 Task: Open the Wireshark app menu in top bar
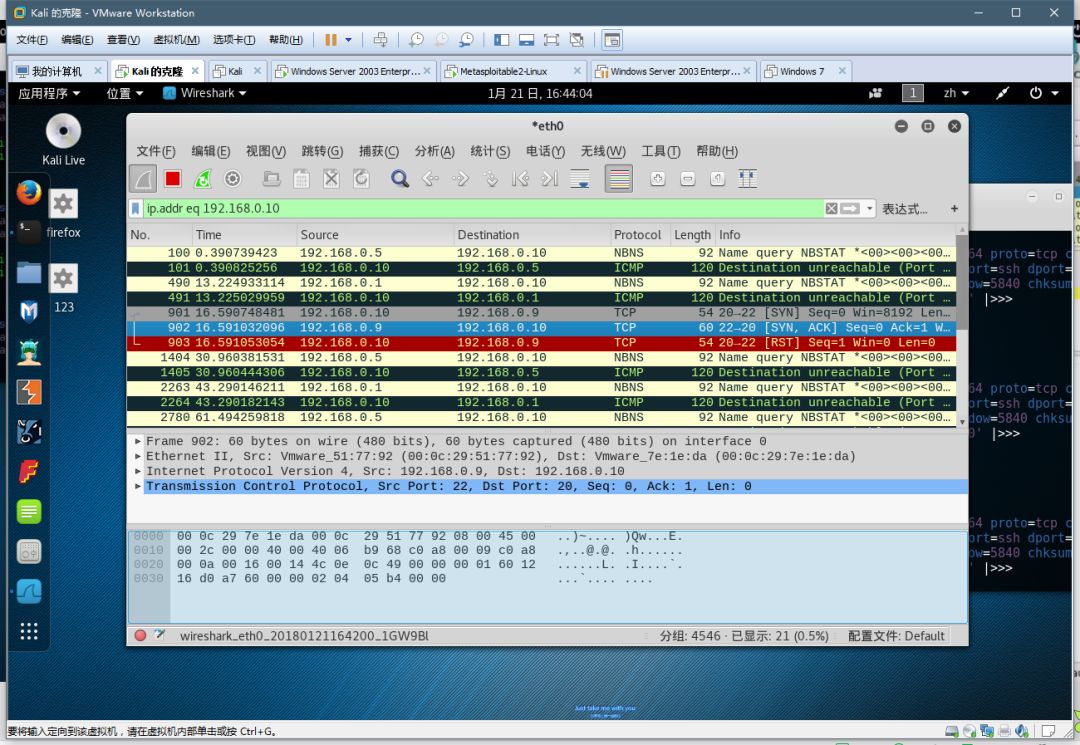tap(205, 93)
